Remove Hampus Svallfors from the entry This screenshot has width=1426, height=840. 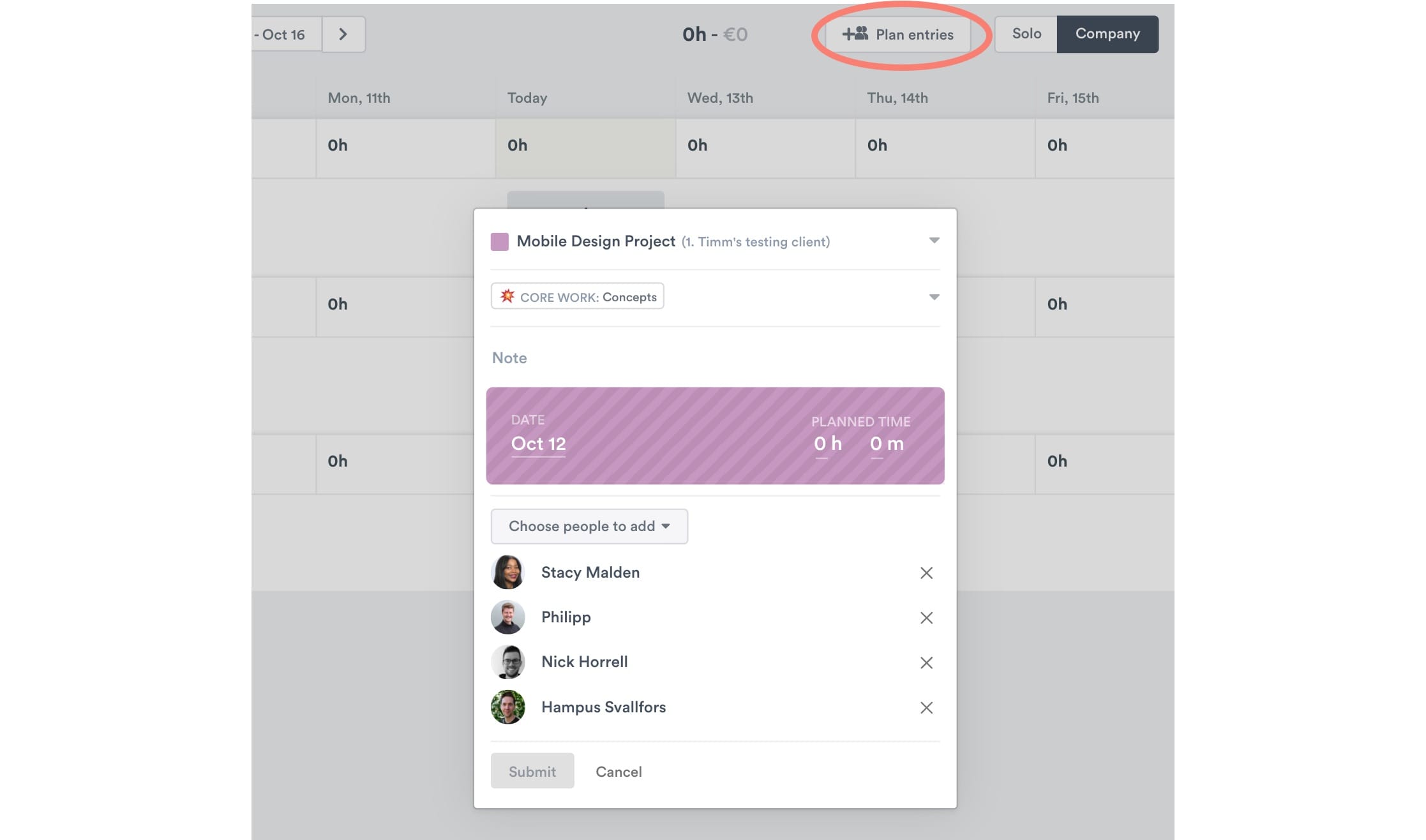point(926,707)
